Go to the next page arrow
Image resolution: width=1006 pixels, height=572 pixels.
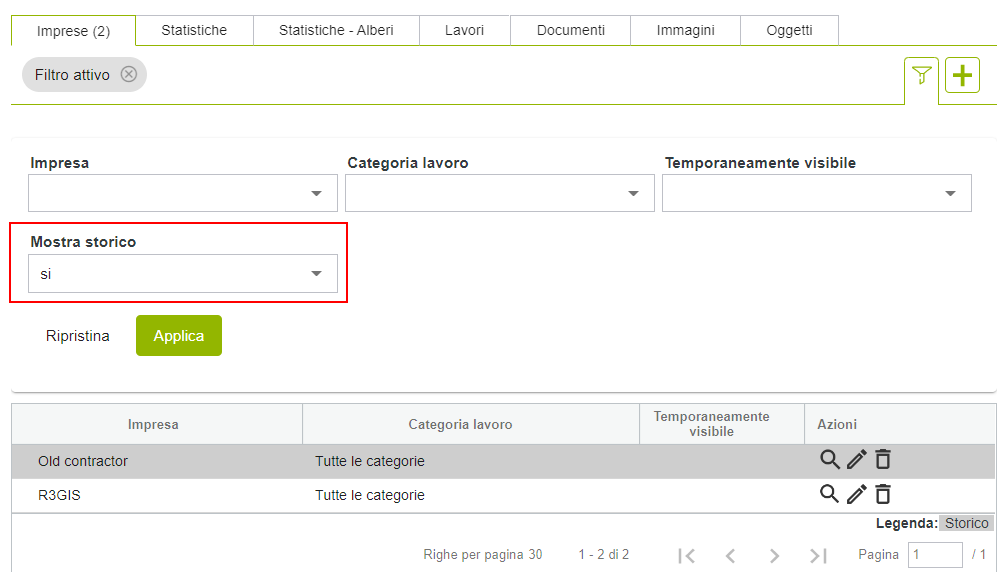click(774, 555)
